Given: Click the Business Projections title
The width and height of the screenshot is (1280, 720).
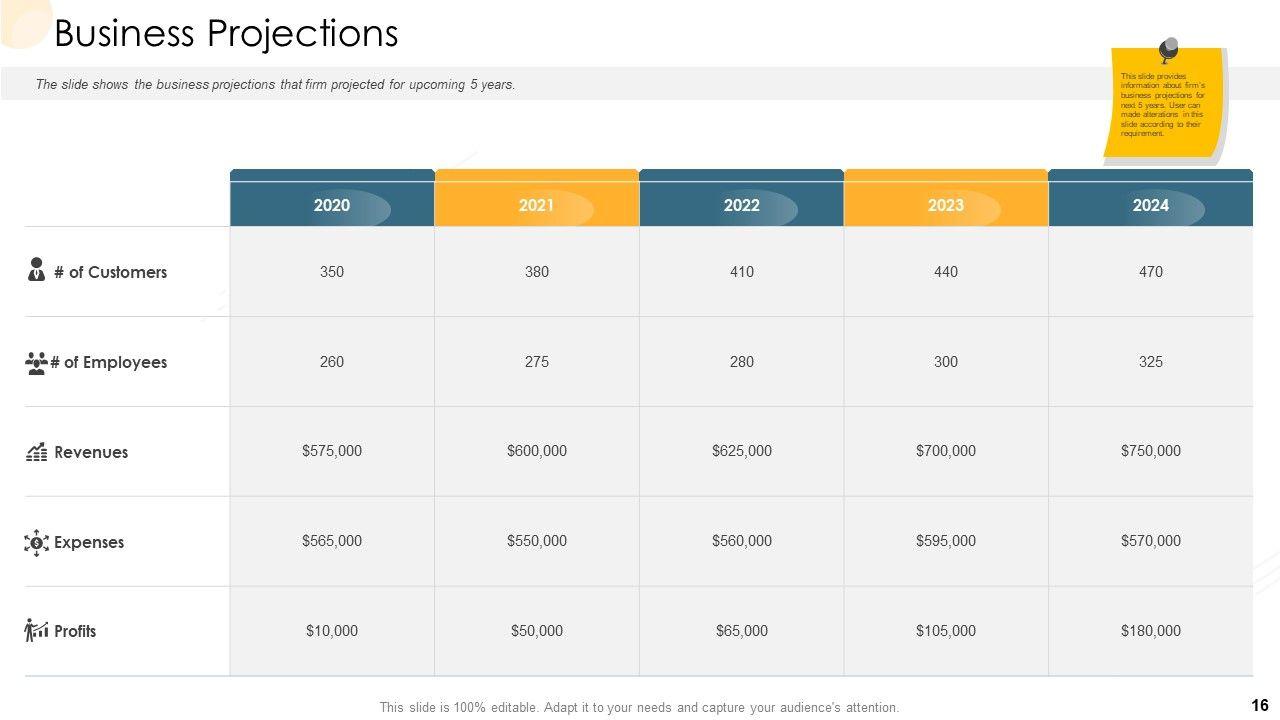Looking at the screenshot, I should (x=226, y=34).
